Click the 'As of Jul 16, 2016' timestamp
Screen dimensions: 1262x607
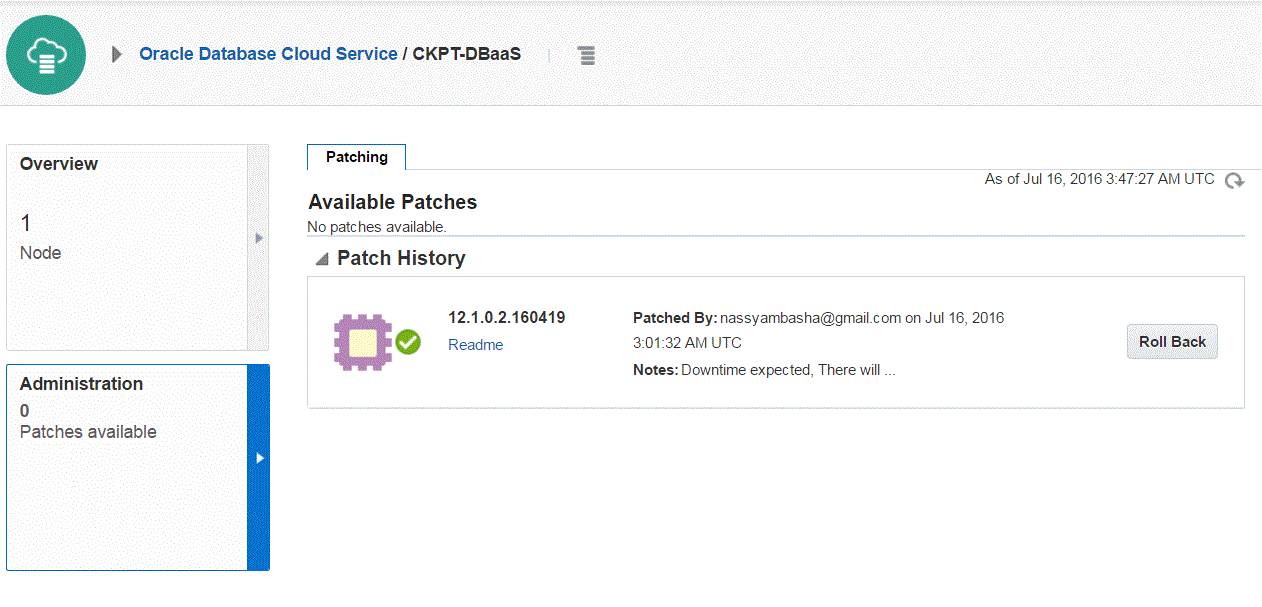(x=1099, y=179)
